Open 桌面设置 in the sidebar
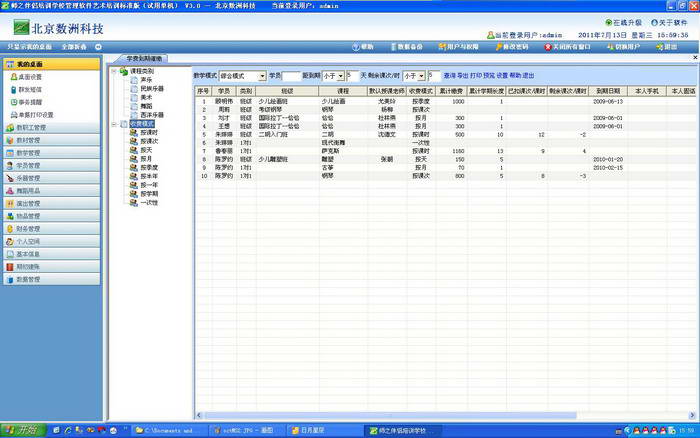The image size is (700, 438). click(26, 77)
